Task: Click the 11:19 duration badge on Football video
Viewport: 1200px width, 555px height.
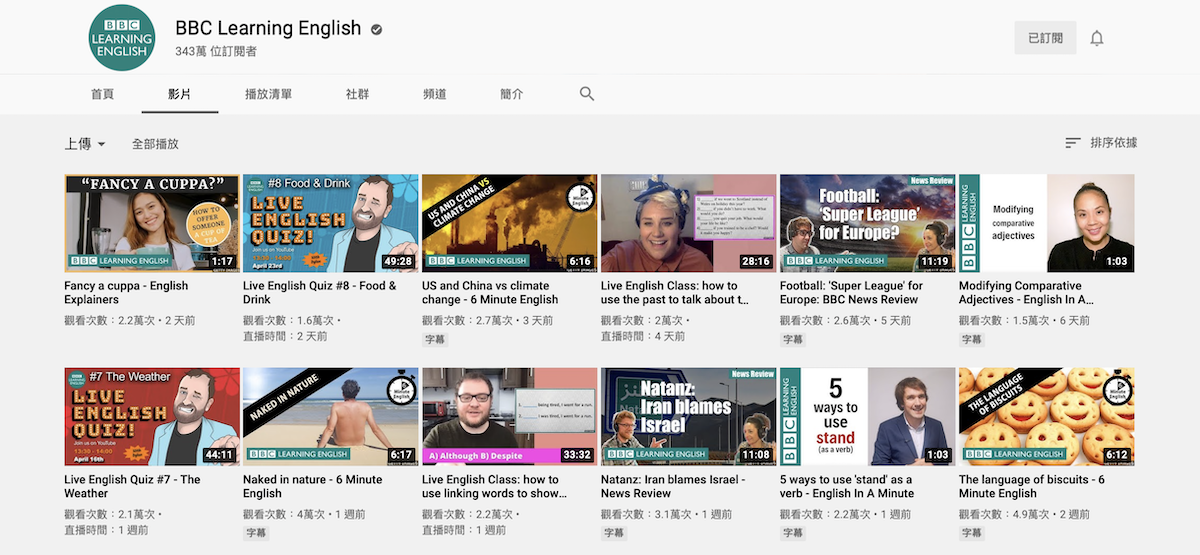Action: coord(936,261)
